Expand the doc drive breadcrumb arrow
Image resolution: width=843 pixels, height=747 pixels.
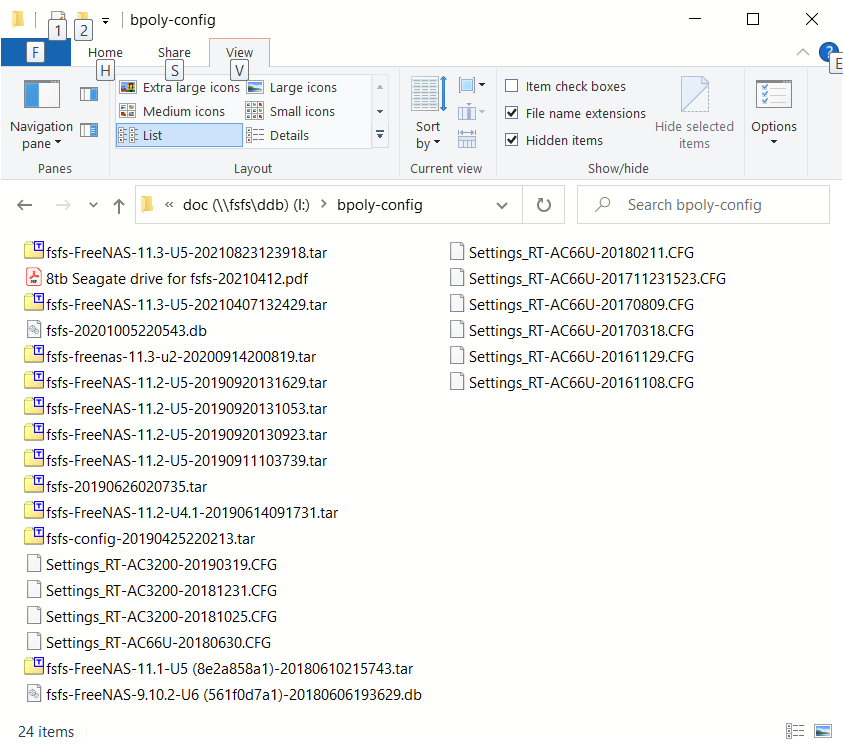324,205
